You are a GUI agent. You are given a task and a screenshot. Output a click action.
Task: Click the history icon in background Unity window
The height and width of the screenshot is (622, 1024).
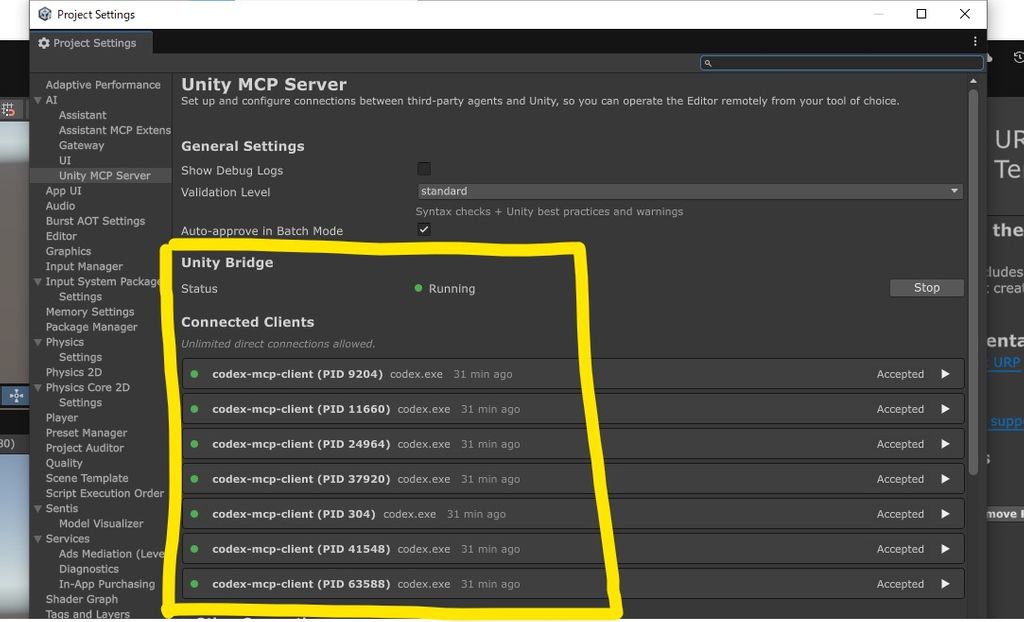1018,57
